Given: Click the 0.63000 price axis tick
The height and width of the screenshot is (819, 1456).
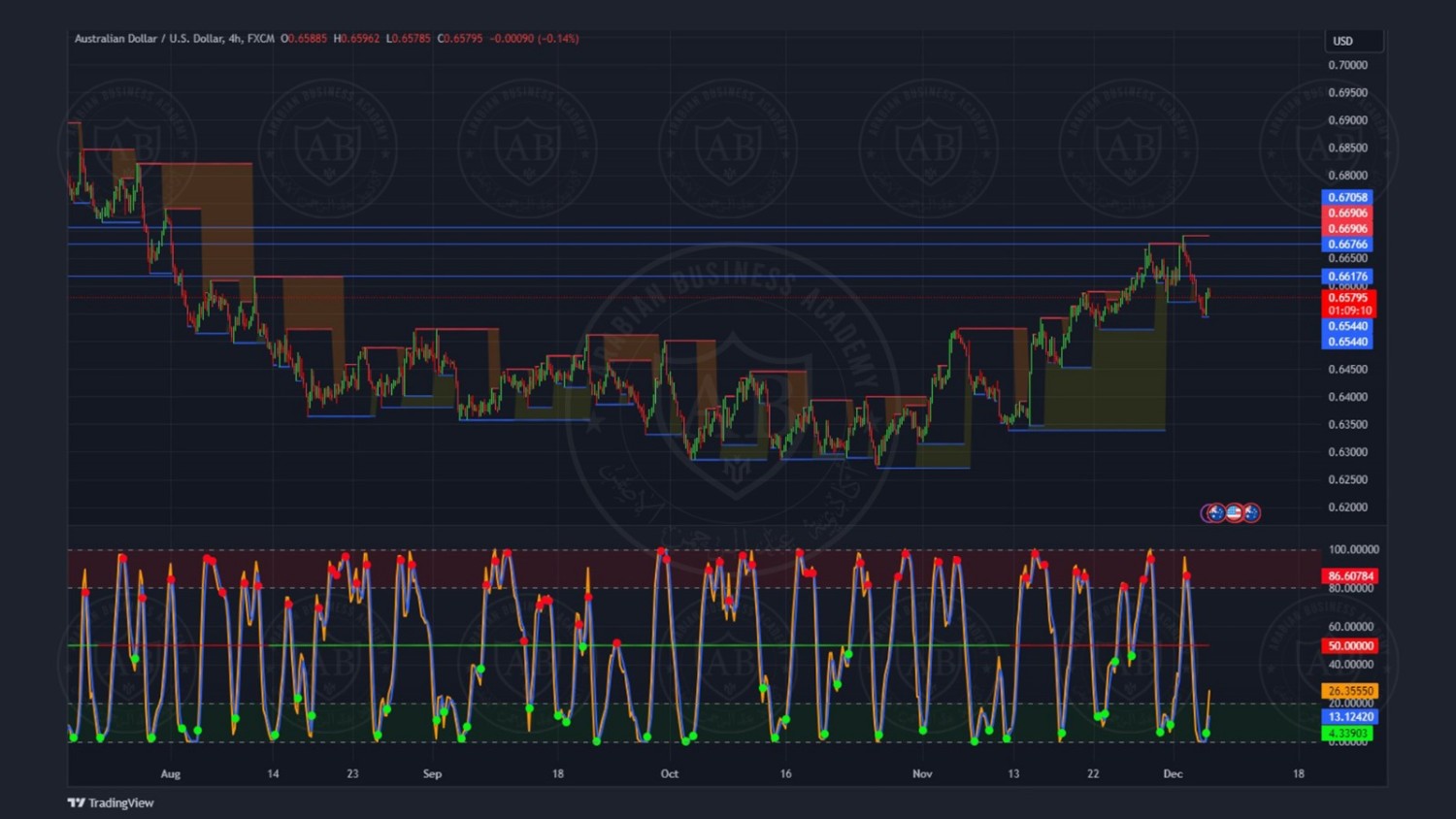Looking at the screenshot, I should pyautogui.click(x=1347, y=452).
